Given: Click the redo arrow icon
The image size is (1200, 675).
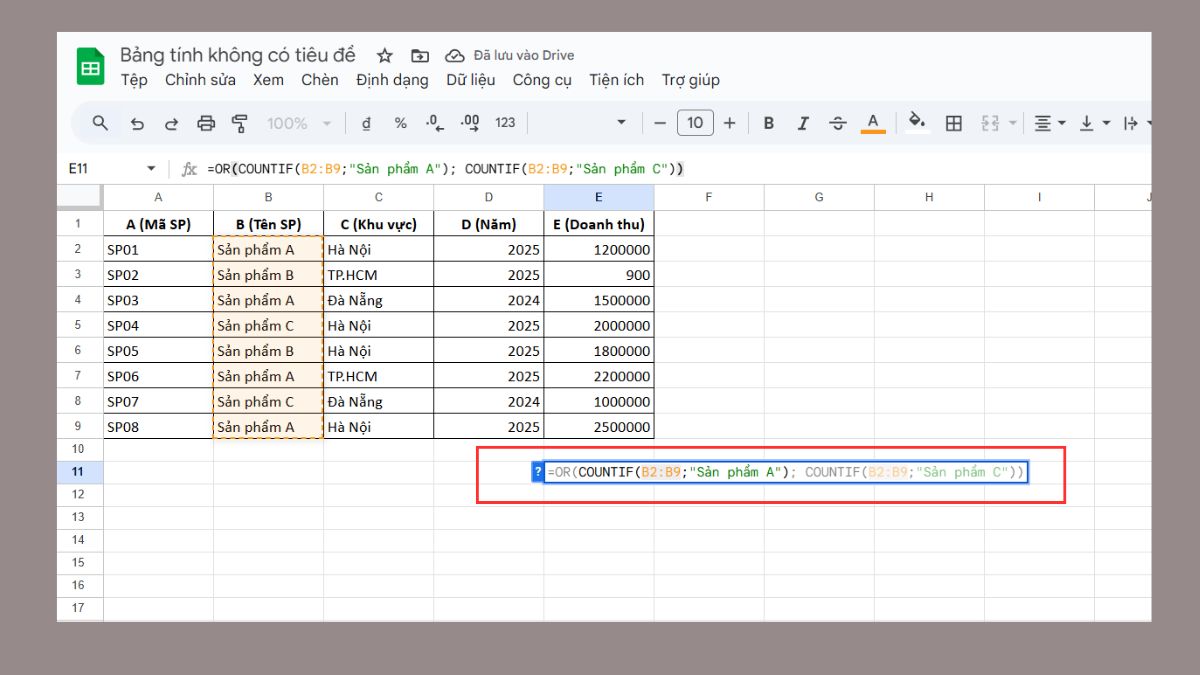Looking at the screenshot, I should coord(171,123).
